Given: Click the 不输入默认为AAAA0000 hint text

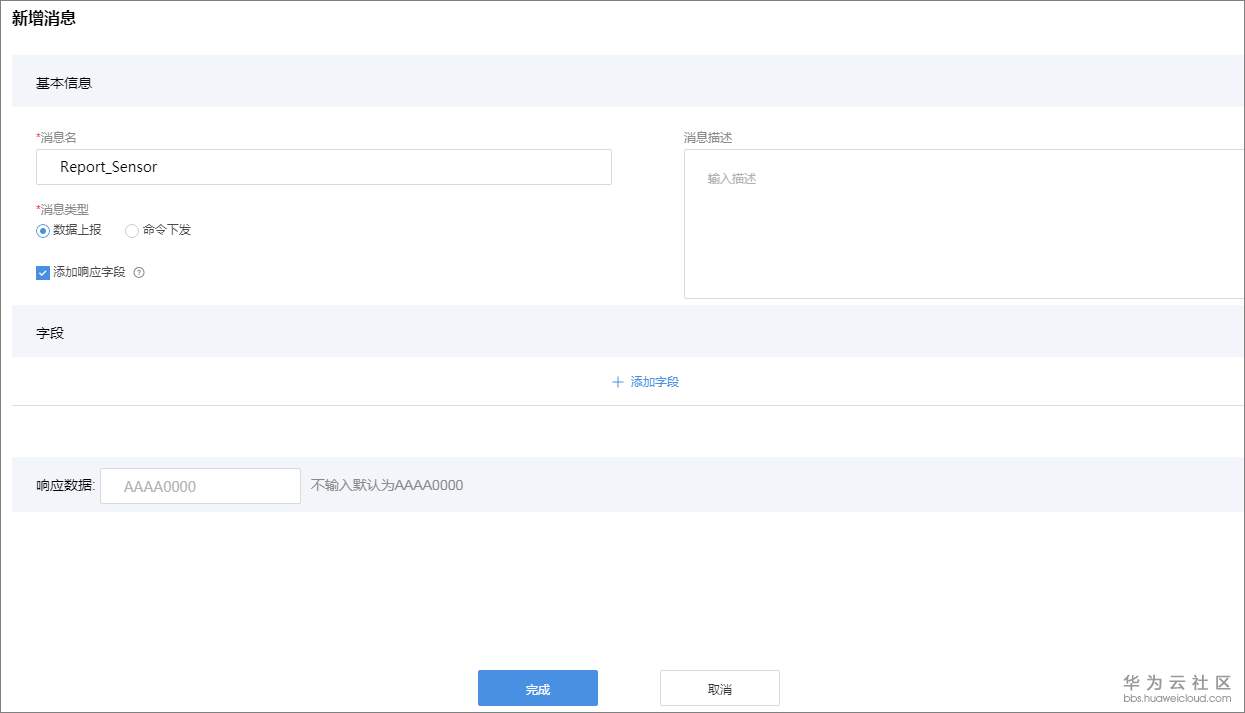Looking at the screenshot, I should click(x=387, y=485).
